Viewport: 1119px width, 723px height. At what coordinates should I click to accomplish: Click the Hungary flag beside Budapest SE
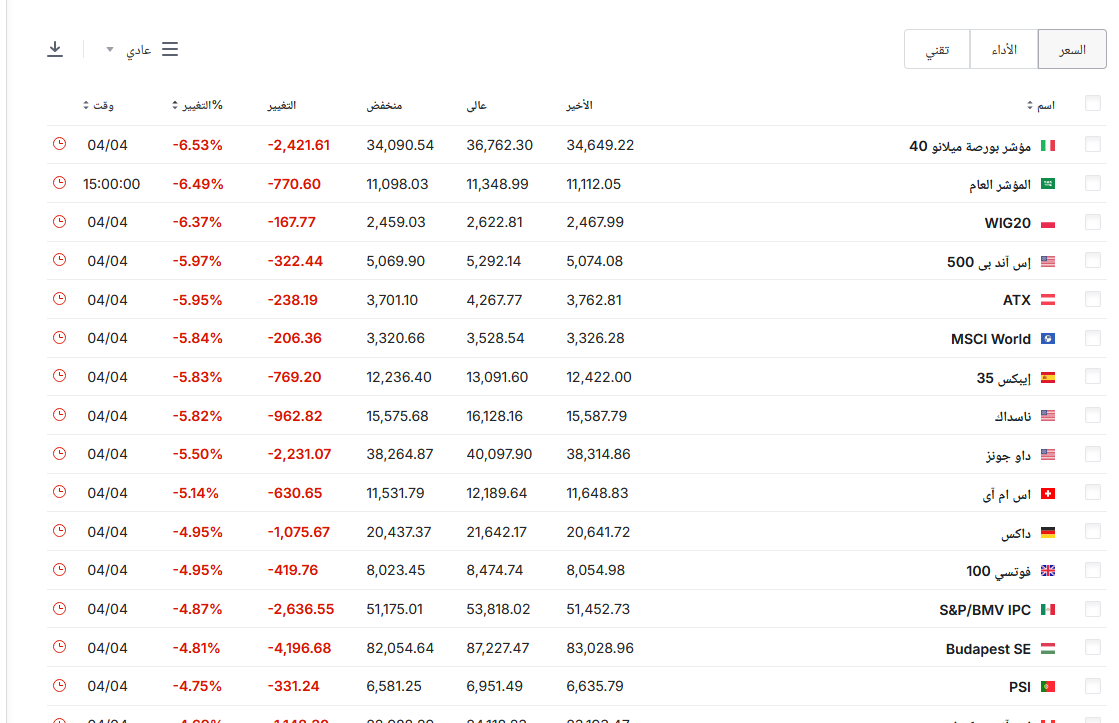coord(1048,649)
